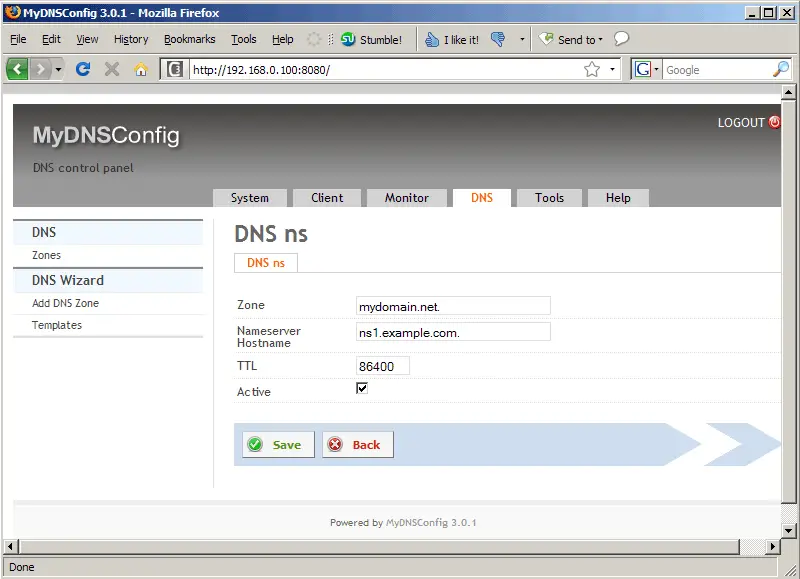
Task: Go to browser Home page icon
Action: (141, 69)
